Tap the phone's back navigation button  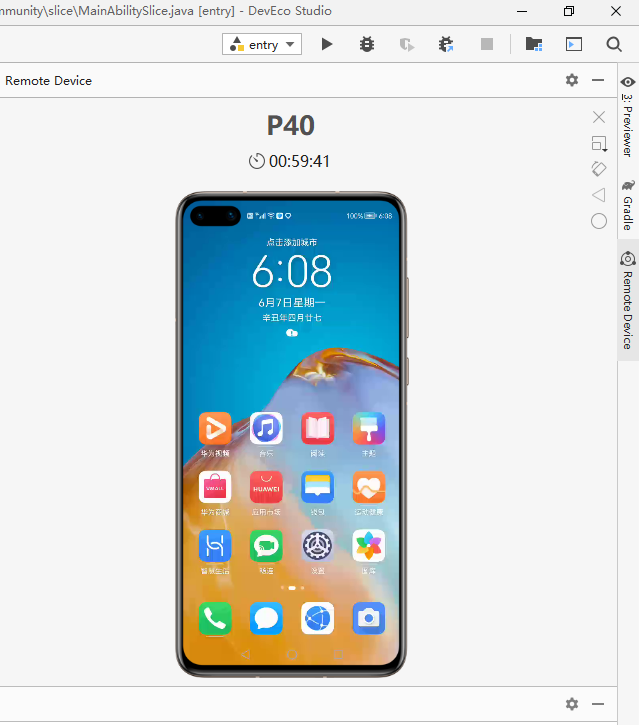tap(246, 654)
